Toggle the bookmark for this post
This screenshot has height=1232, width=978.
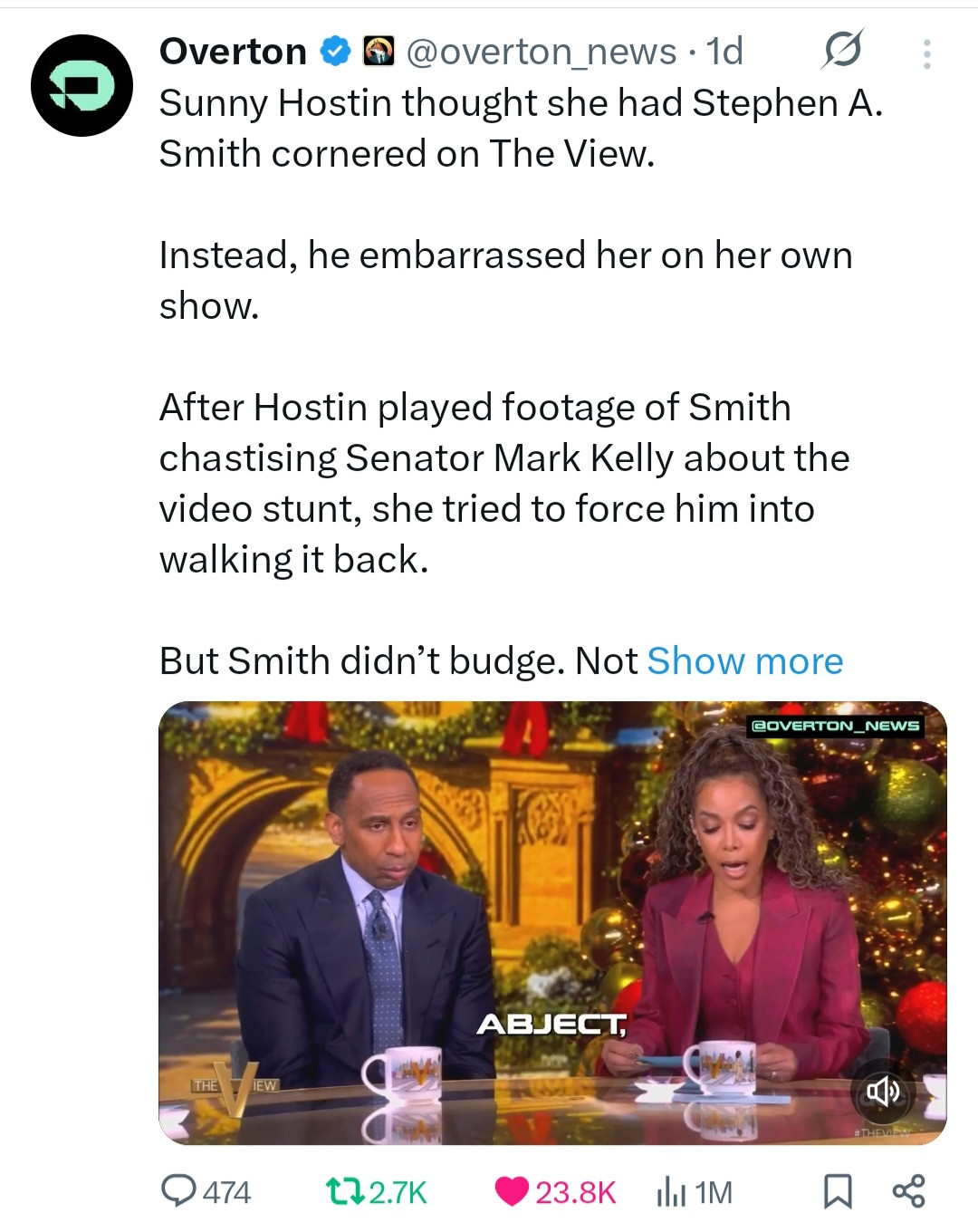pyautogui.click(x=838, y=1191)
